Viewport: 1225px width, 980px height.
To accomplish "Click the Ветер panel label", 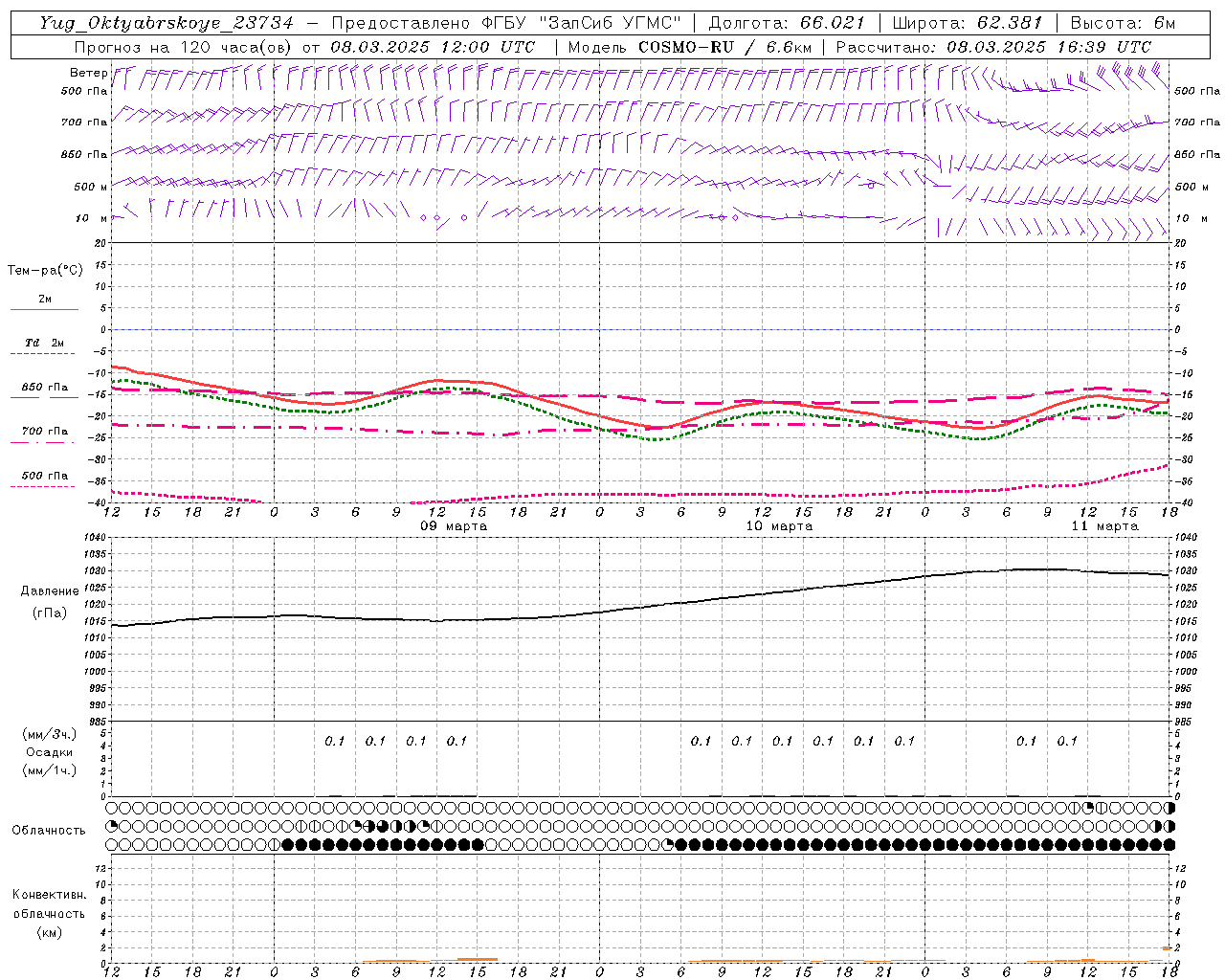I will click(88, 73).
